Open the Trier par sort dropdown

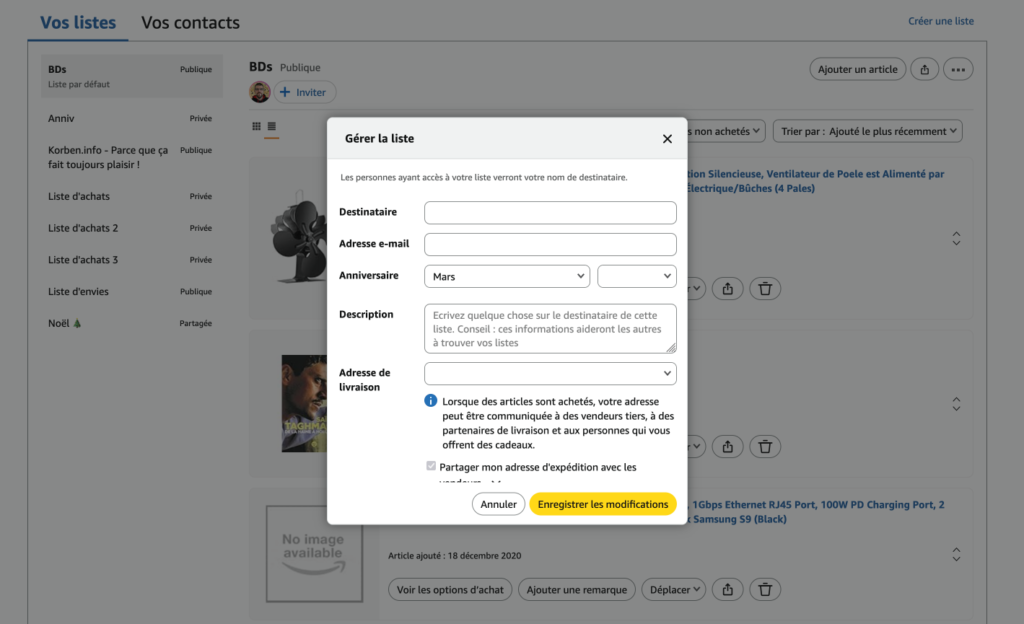coord(867,131)
